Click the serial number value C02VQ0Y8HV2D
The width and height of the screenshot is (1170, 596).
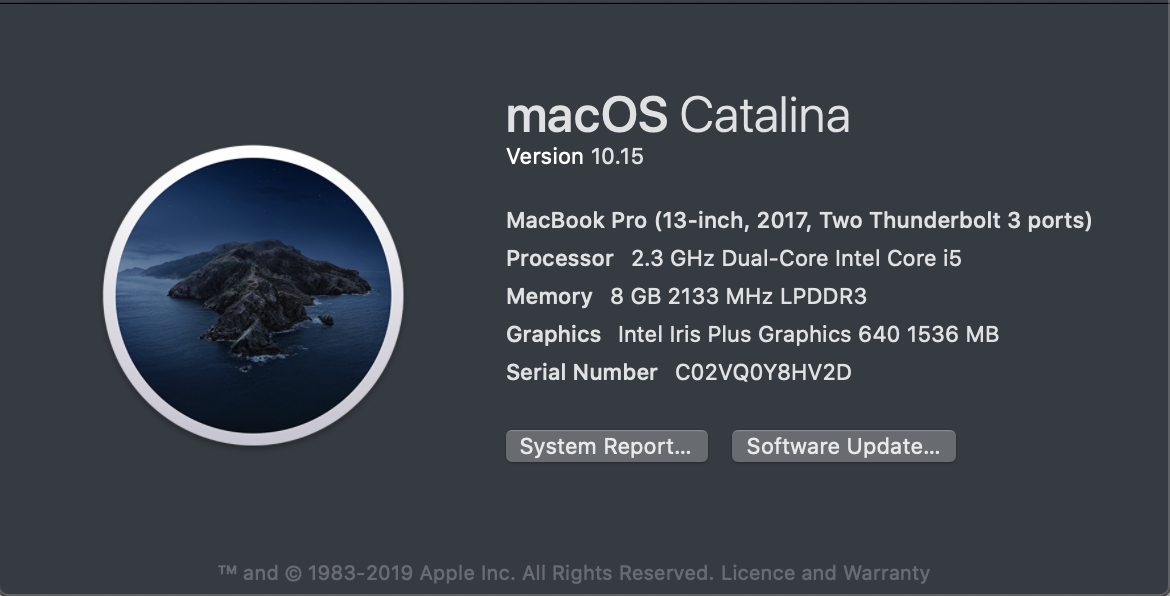763,373
